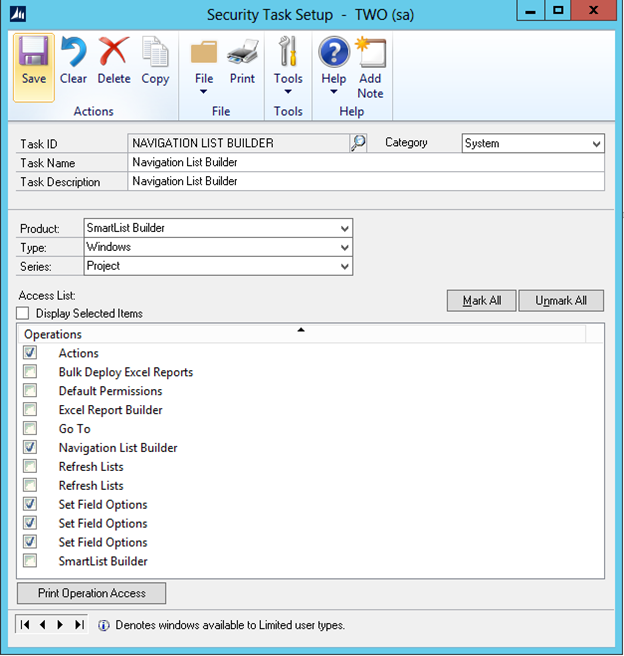
Task: Select the Bulk Deploy Excel Reports row text
Action: click(126, 372)
